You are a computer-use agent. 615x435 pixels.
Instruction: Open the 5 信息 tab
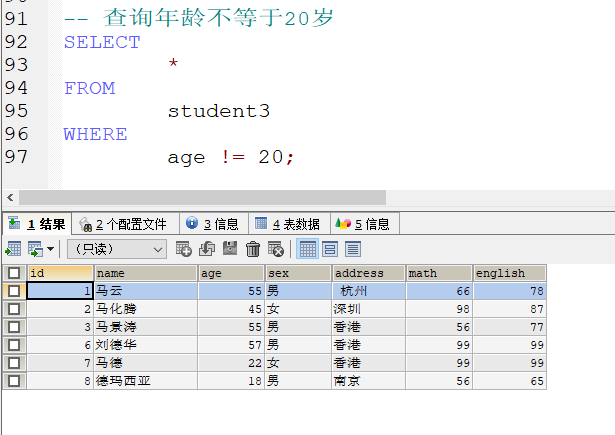tap(365, 224)
